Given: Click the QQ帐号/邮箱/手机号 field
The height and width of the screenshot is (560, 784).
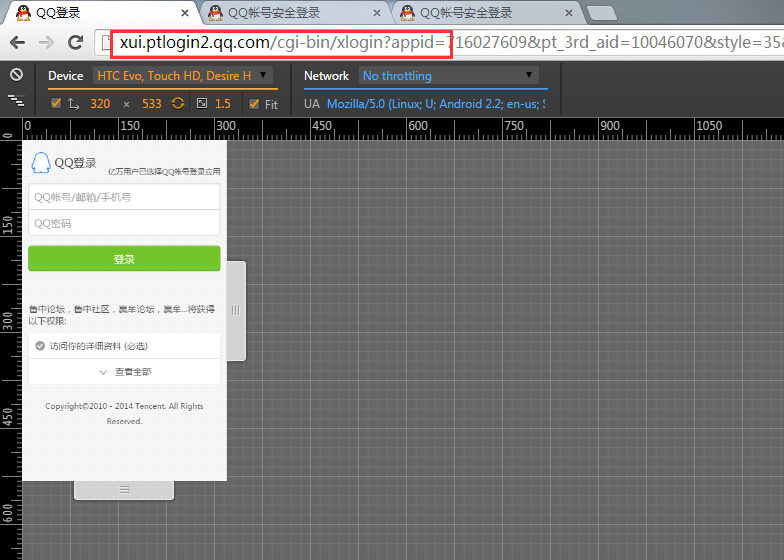Looking at the screenshot, I should click(124, 197).
